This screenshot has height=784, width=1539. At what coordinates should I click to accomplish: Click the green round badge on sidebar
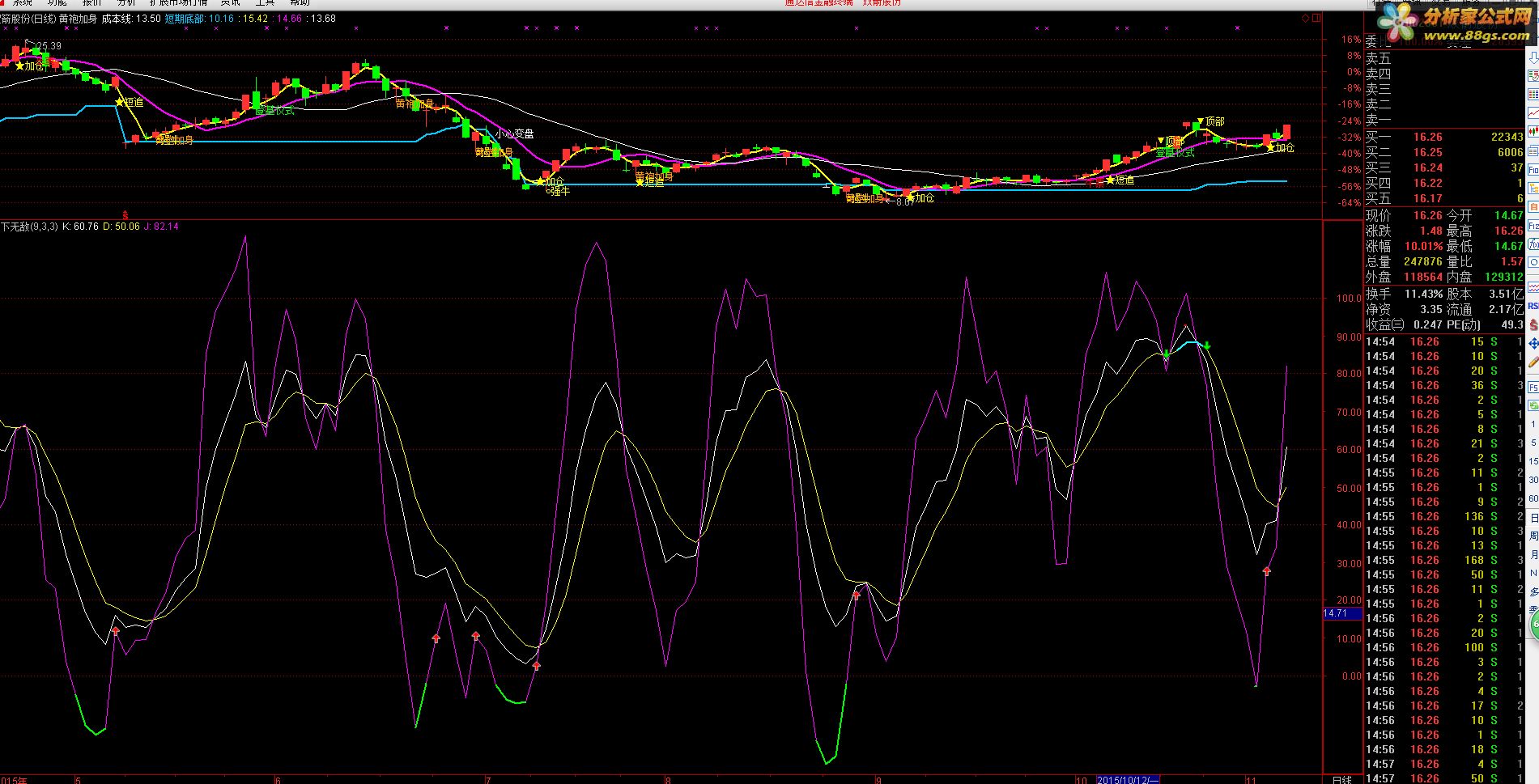[1534, 624]
